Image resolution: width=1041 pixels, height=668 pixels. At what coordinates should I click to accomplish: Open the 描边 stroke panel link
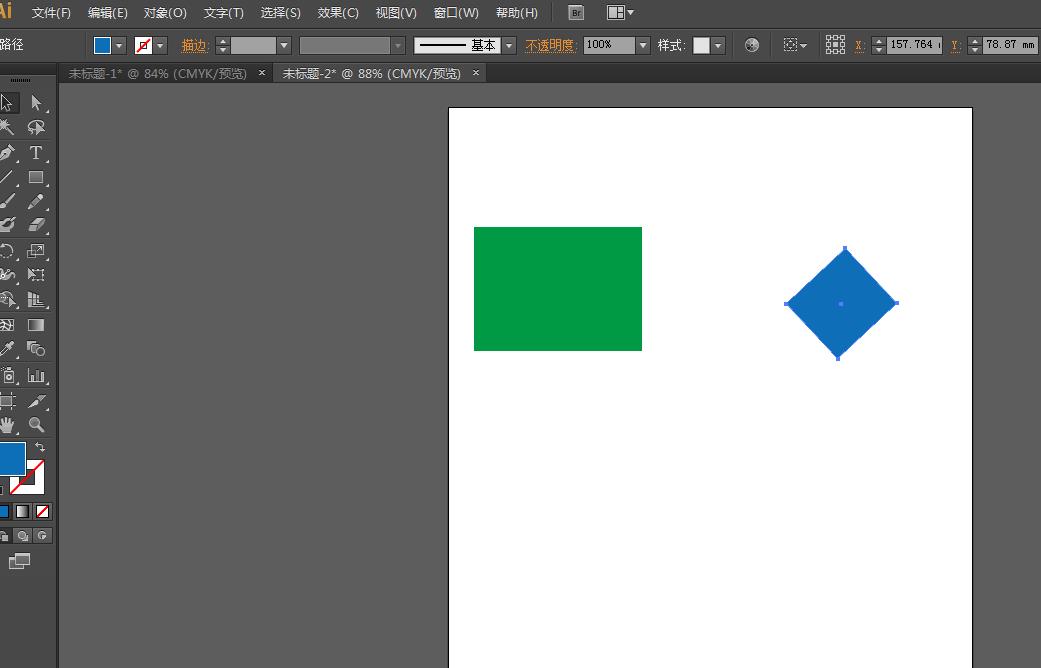(x=195, y=45)
